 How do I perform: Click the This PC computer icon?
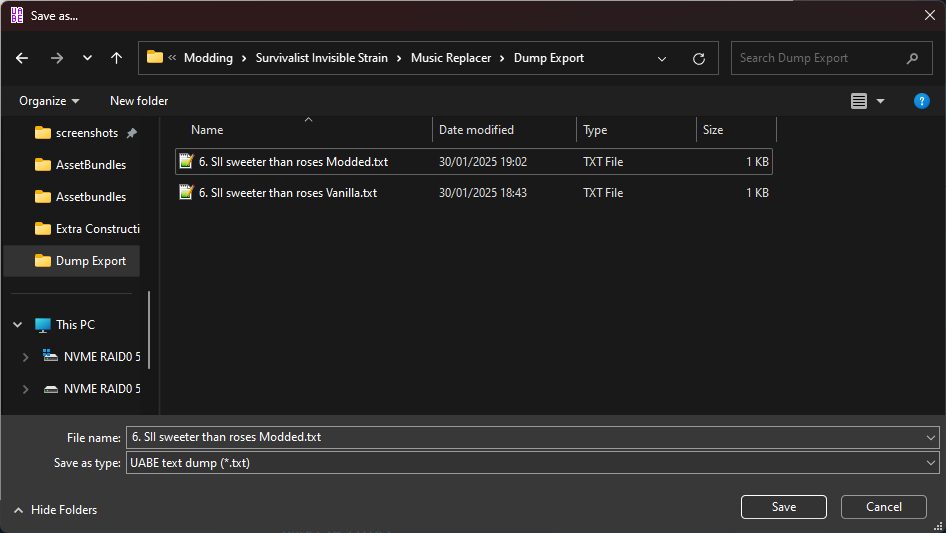(43, 325)
